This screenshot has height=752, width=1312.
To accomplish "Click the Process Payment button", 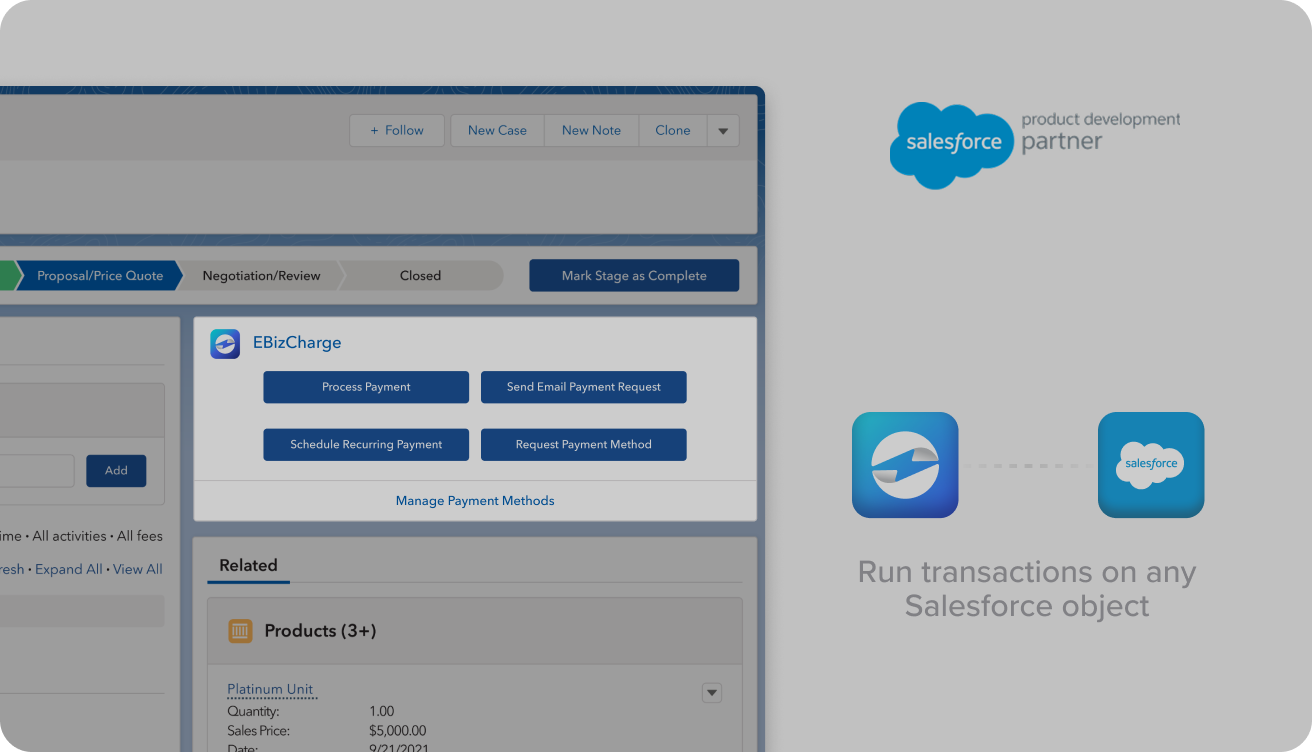I will click(x=366, y=387).
